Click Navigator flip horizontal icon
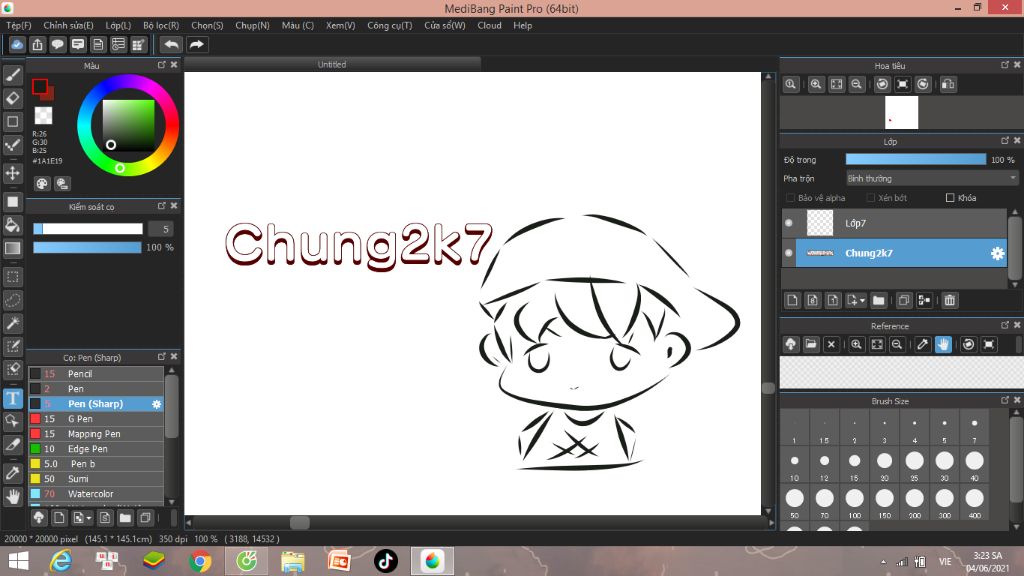 click(948, 84)
